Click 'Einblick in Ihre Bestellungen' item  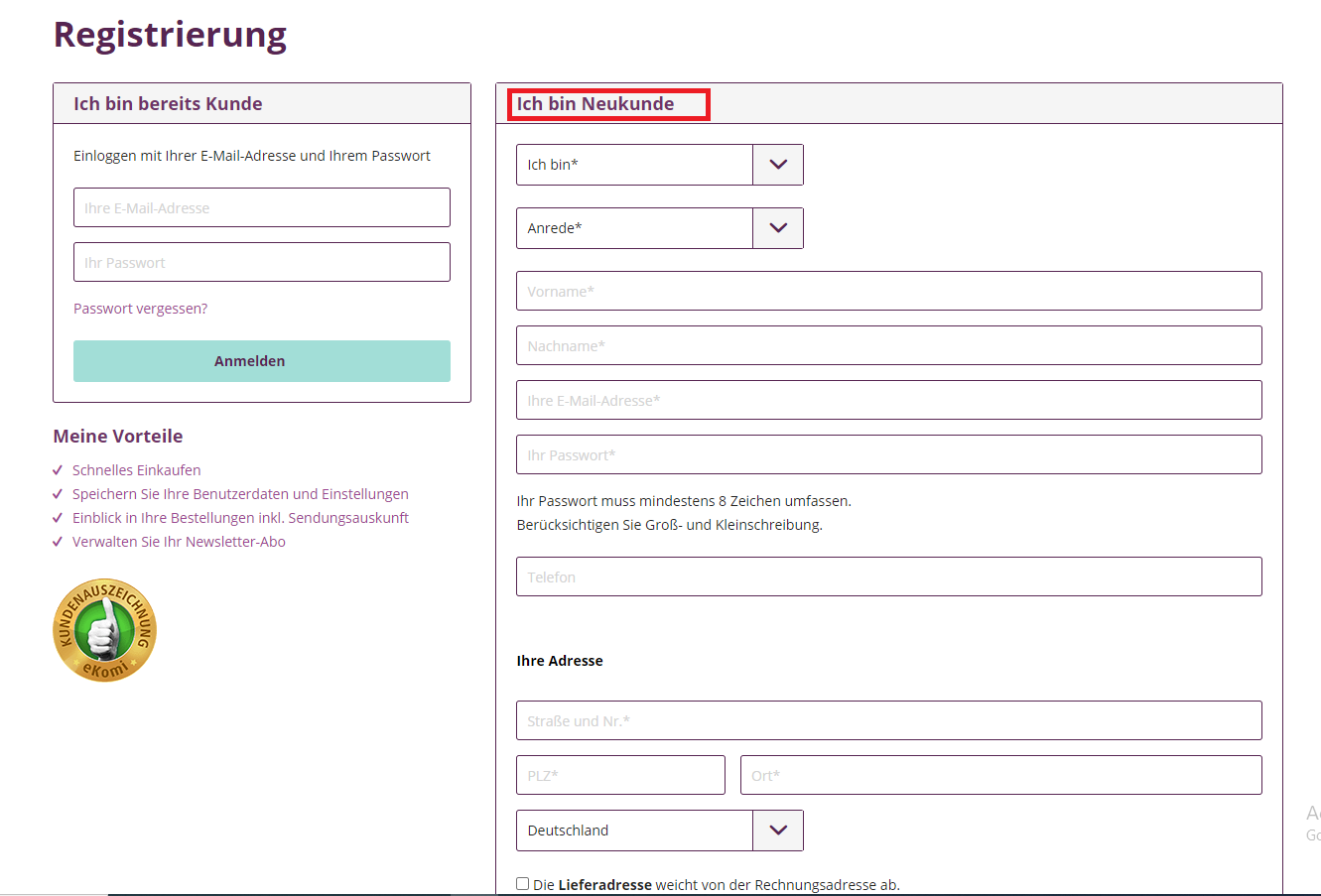click(x=240, y=518)
